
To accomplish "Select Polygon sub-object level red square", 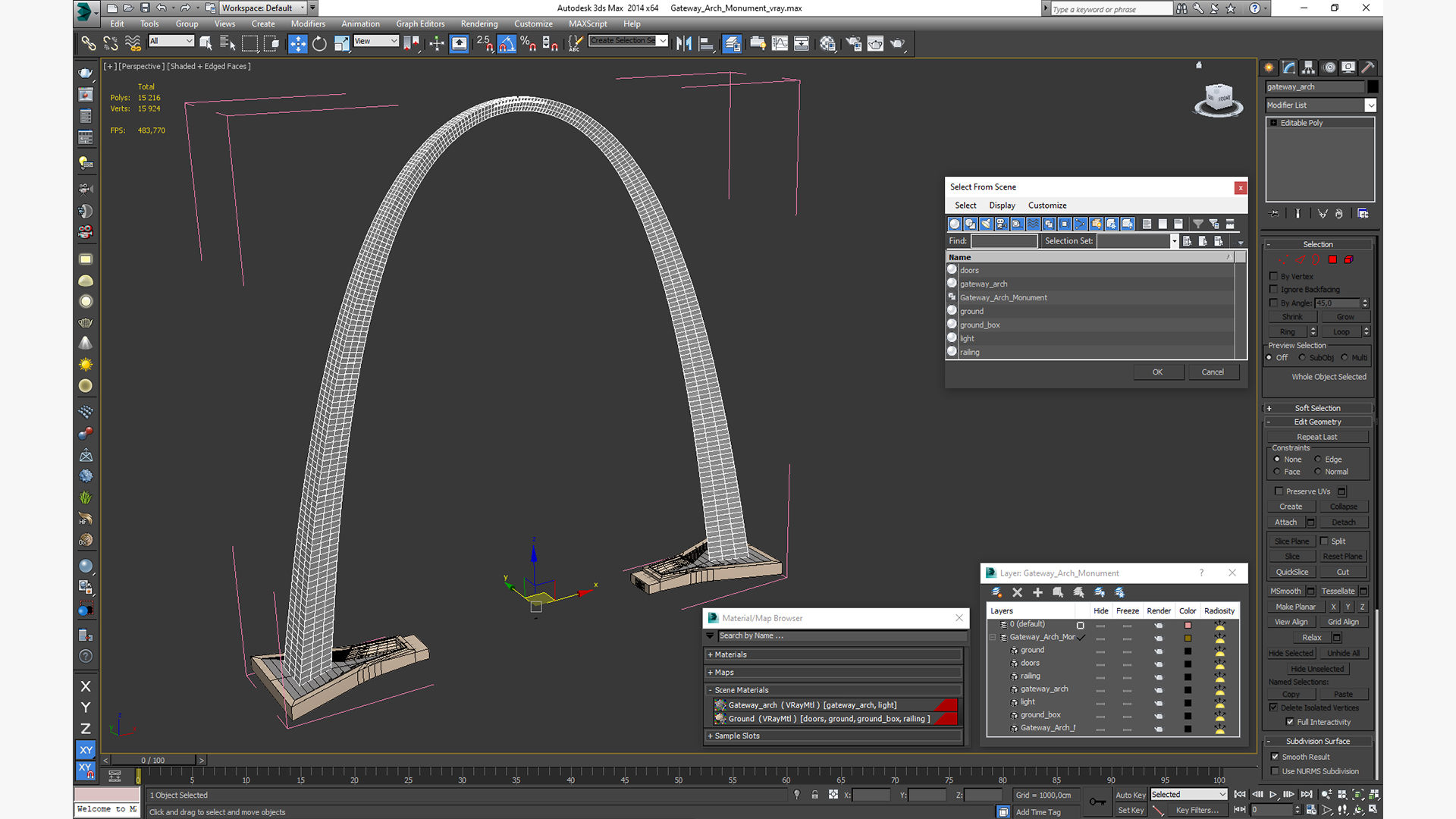I will point(1332,259).
